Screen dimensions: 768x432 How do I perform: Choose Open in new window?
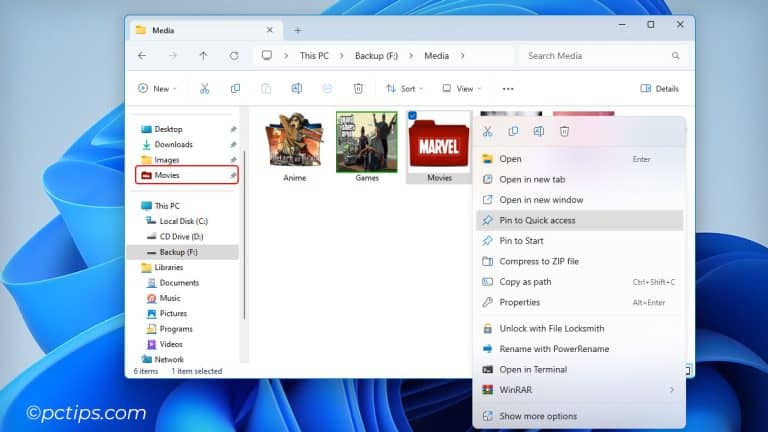click(x=579, y=200)
